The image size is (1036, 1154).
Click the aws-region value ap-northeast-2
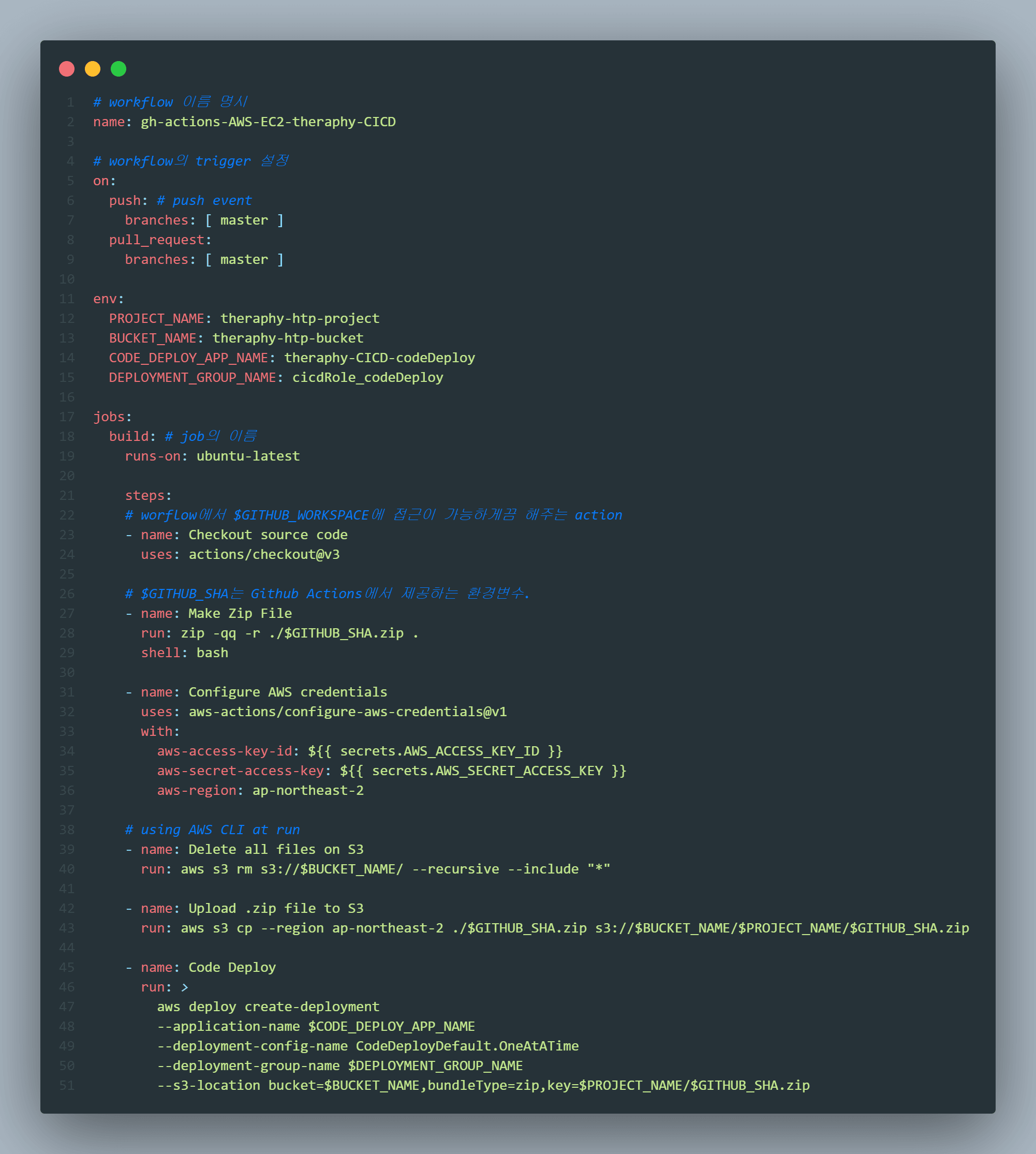coord(308,790)
